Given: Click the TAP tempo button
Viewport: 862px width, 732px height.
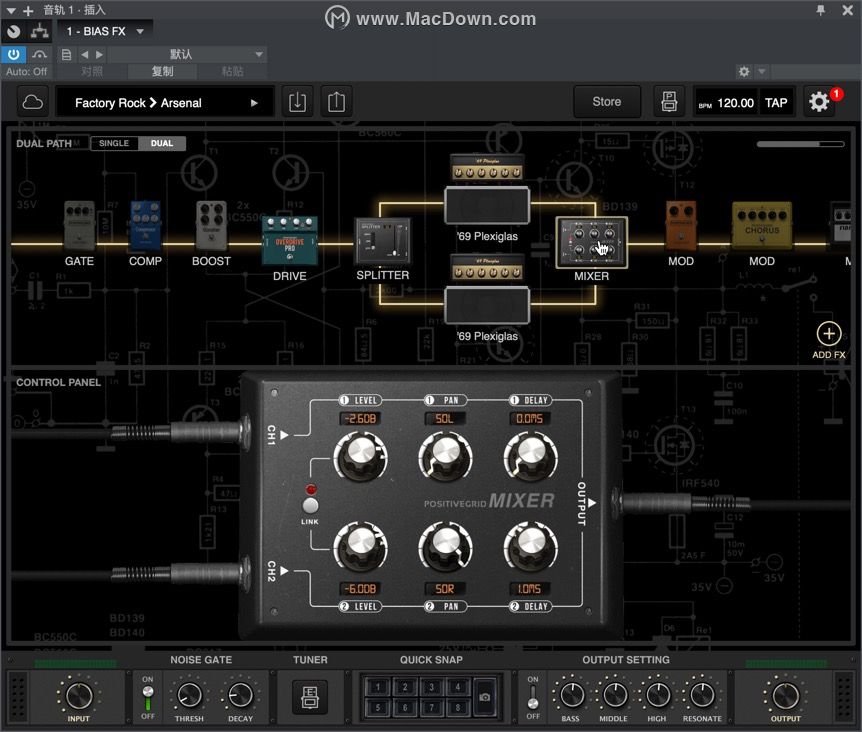Looking at the screenshot, I should pyautogui.click(x=776, y=103).
